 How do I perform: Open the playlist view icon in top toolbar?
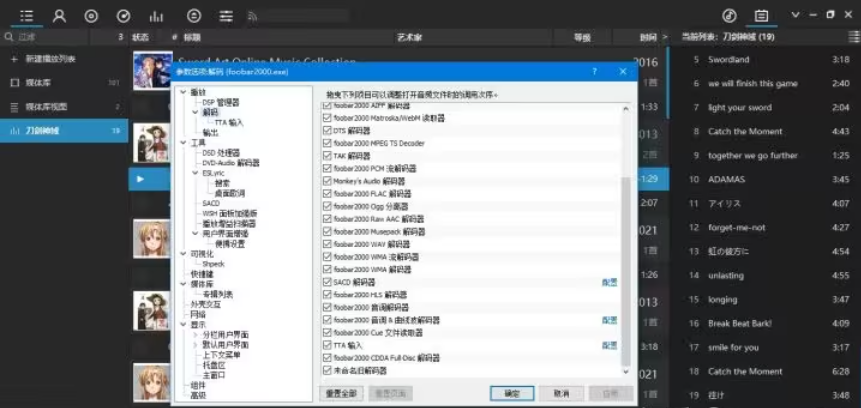pos(26,15)
